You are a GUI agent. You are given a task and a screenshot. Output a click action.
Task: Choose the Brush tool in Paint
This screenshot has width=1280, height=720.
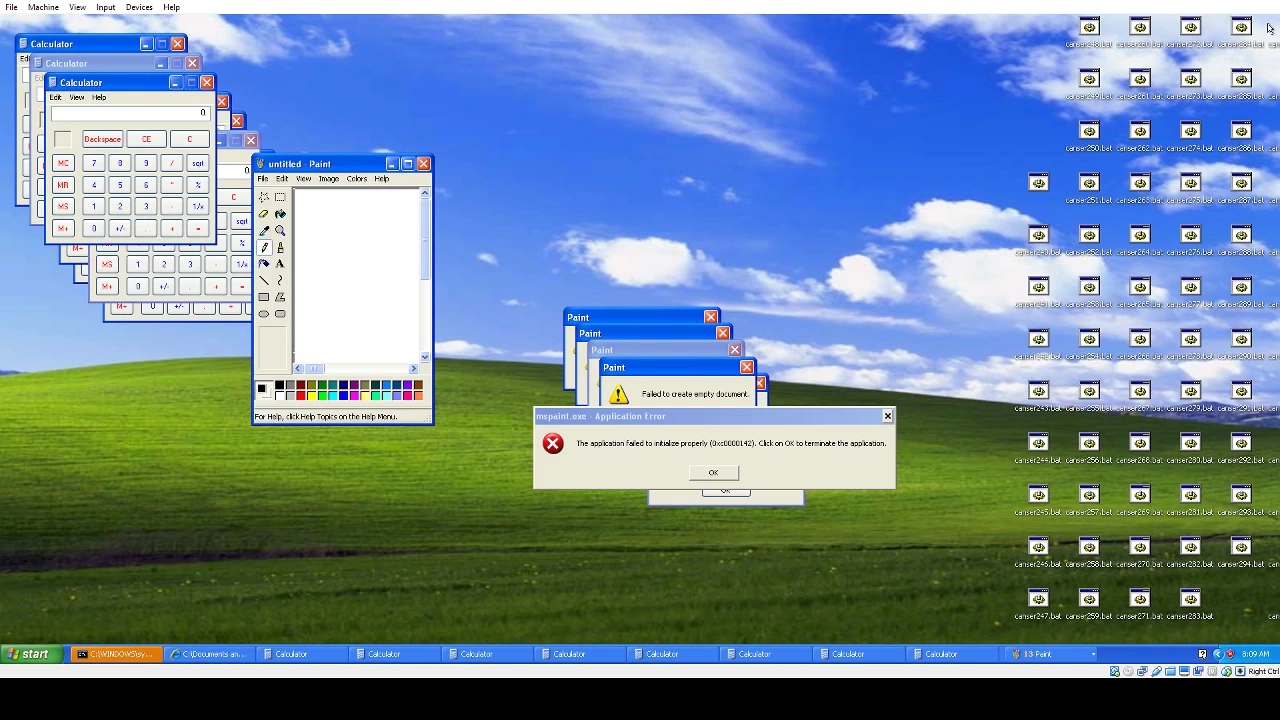pos(280,247)
